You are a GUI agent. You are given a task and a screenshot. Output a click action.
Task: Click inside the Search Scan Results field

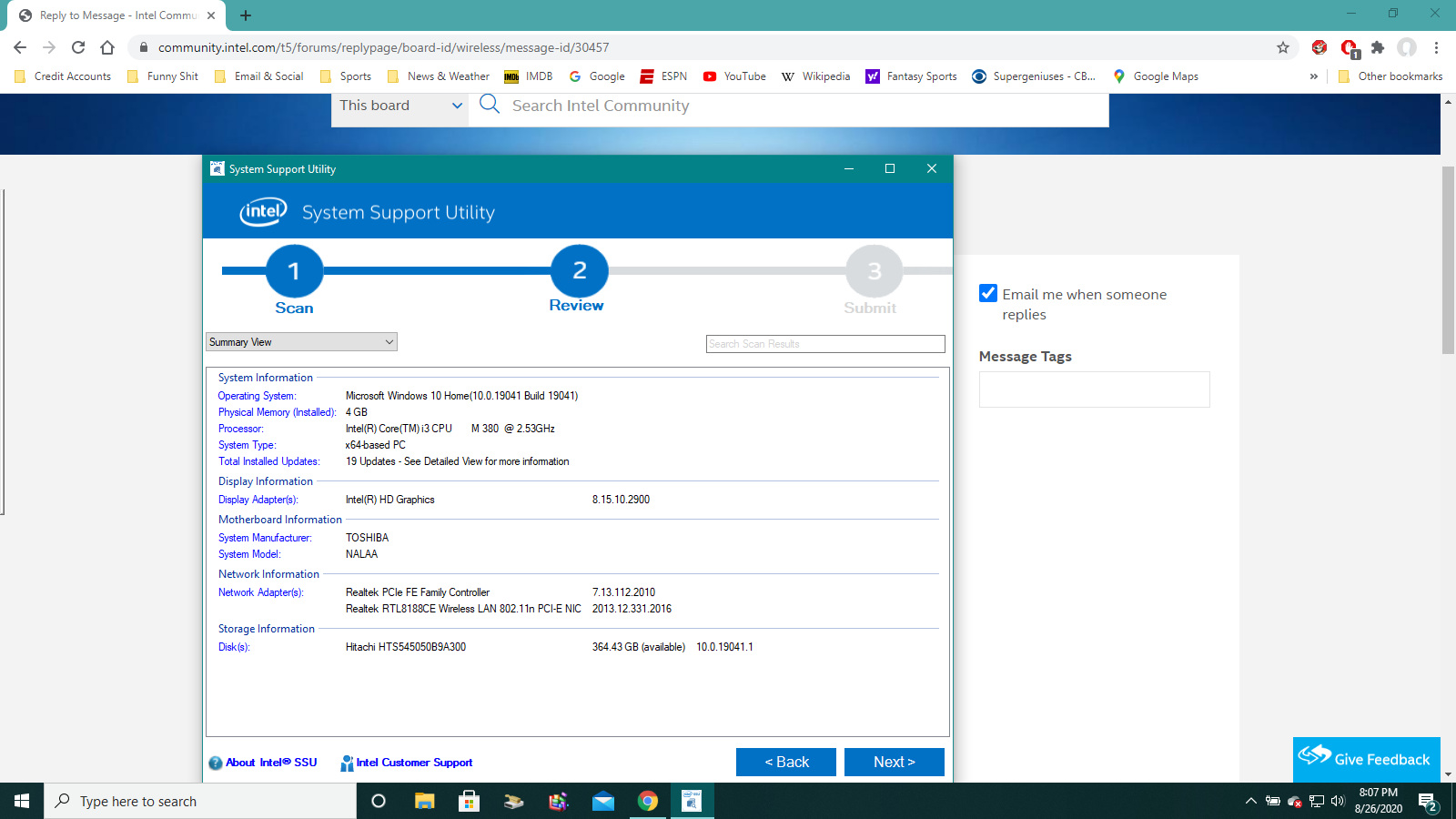click(824, 343)
